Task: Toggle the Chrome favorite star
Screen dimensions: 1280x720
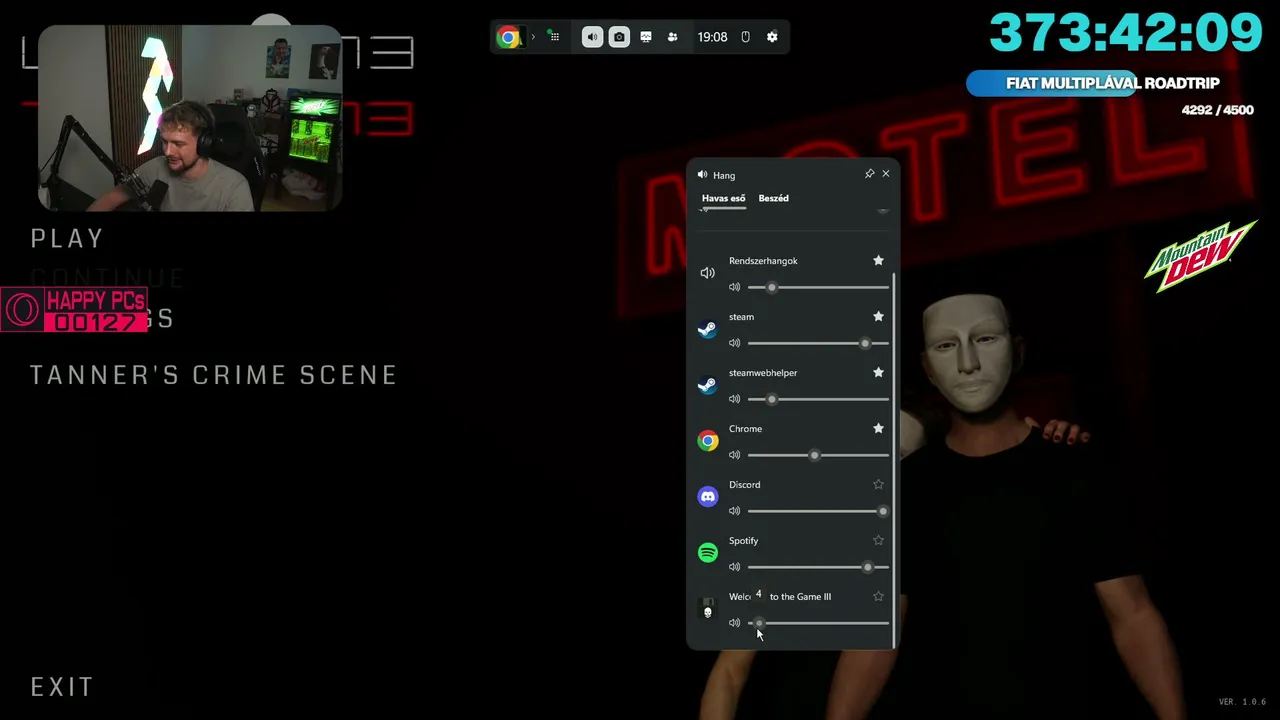Action: coord(878,429)
